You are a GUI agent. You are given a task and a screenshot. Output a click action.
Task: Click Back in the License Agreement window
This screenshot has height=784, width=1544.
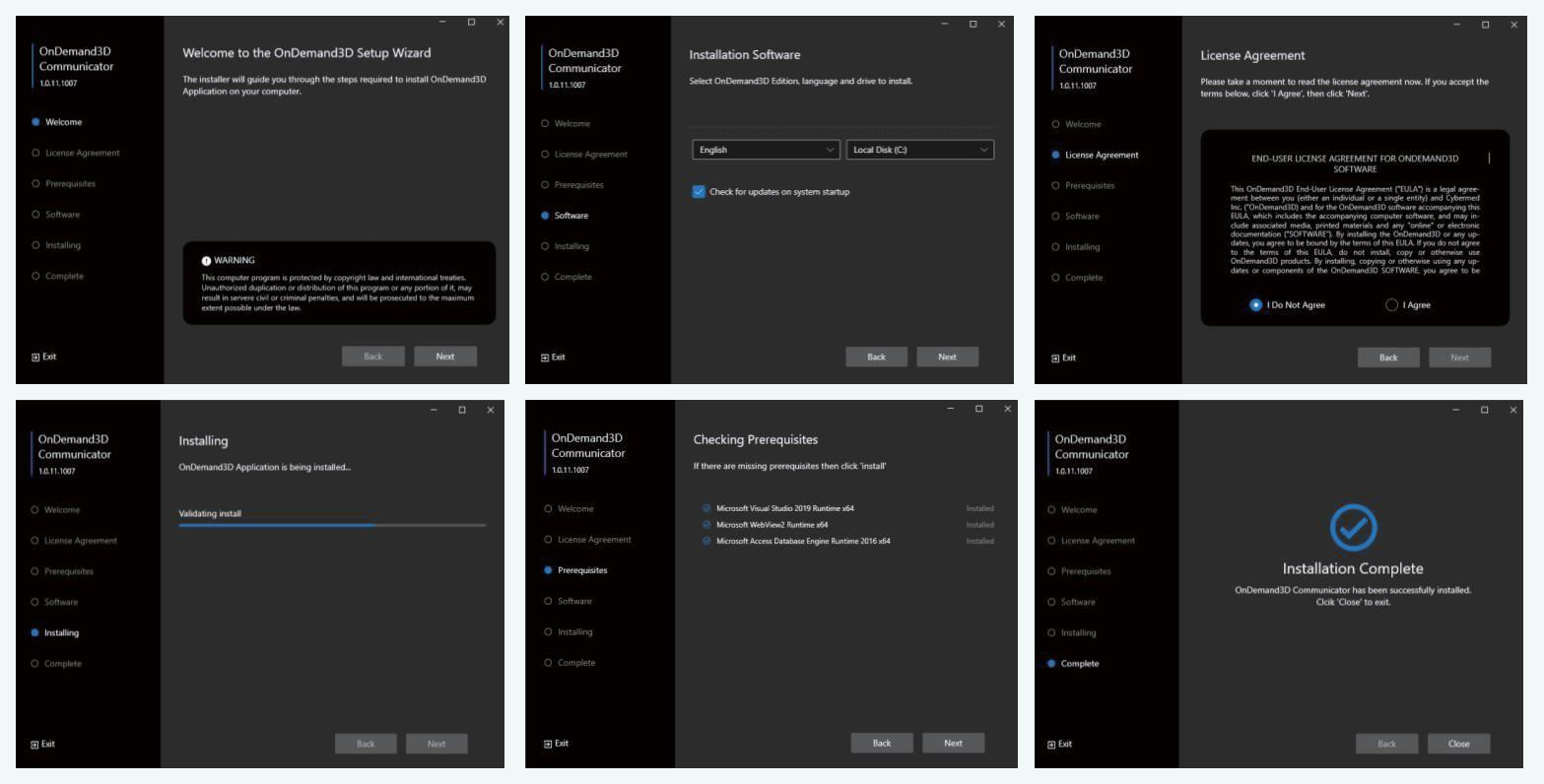1388,358
